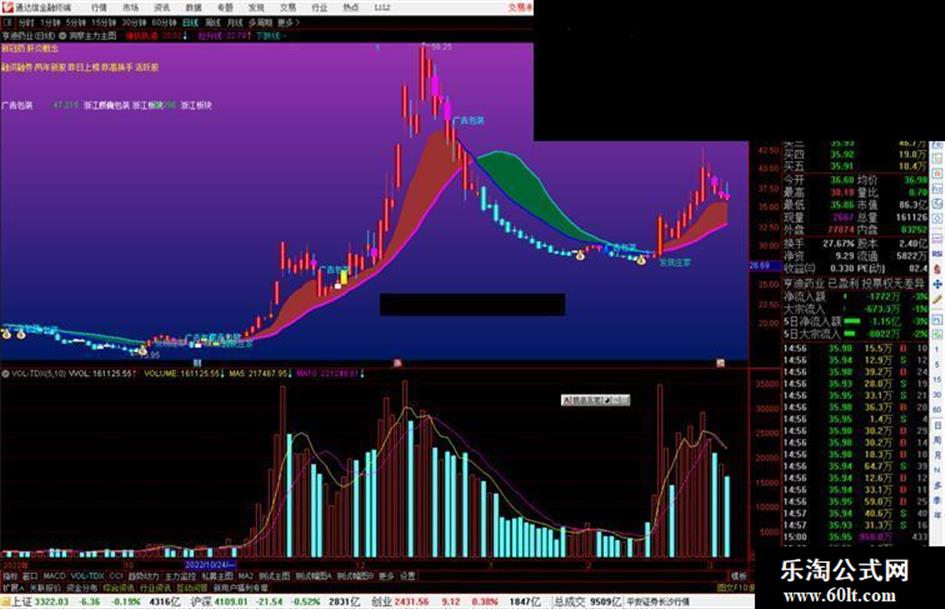945x609 pixels.
Task: Select the VOL-TDX indicator tab
Action: pyautogui.click(x=87, y=576)
